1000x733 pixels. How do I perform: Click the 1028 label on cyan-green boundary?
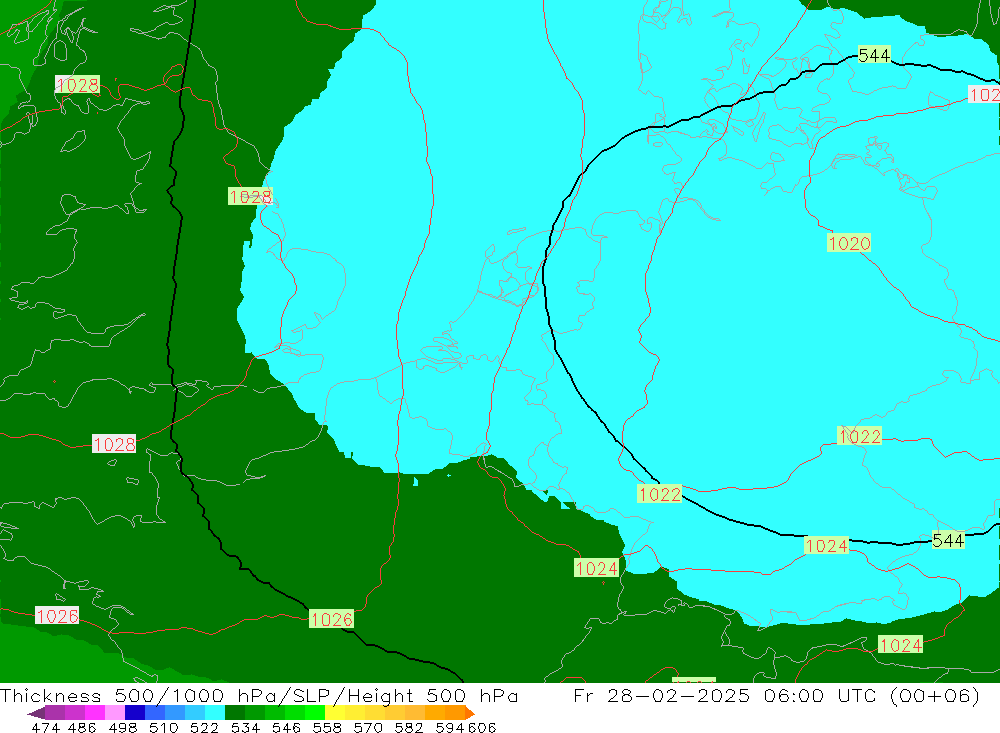pos(250,196)
